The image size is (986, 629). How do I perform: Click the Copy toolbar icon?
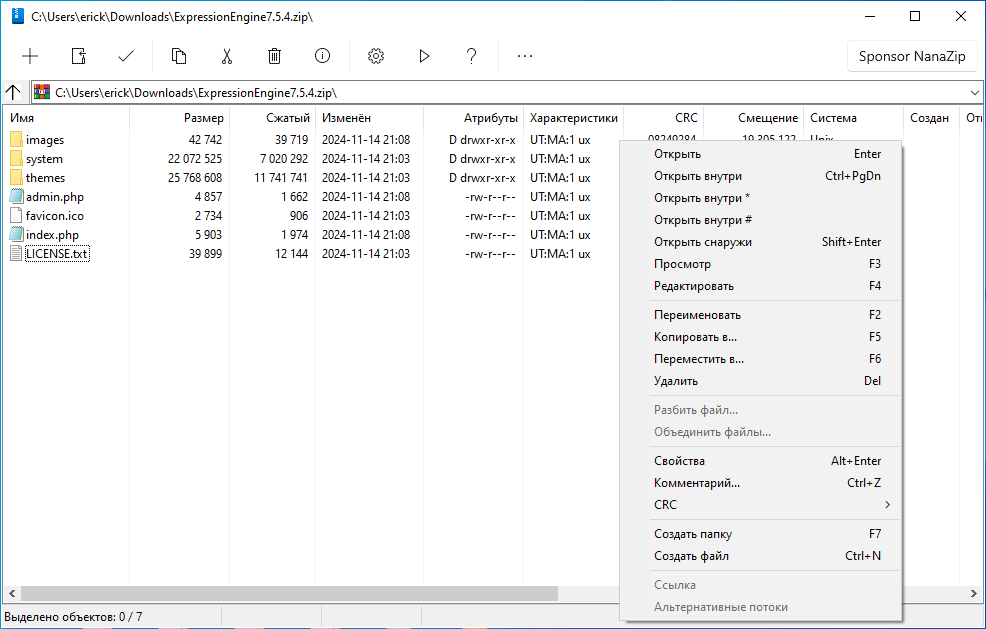[179, 56]
